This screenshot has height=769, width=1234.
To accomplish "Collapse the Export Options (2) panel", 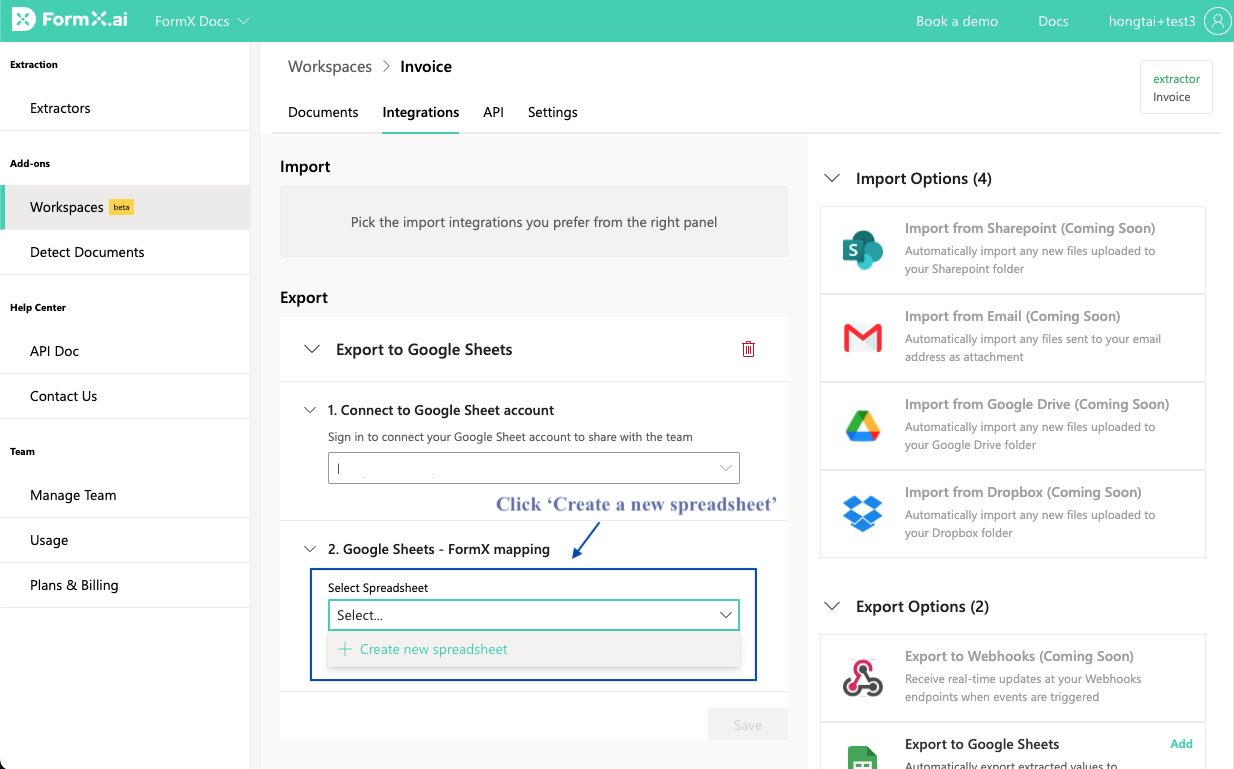I will pyautogui.click(x=832, y=606).
